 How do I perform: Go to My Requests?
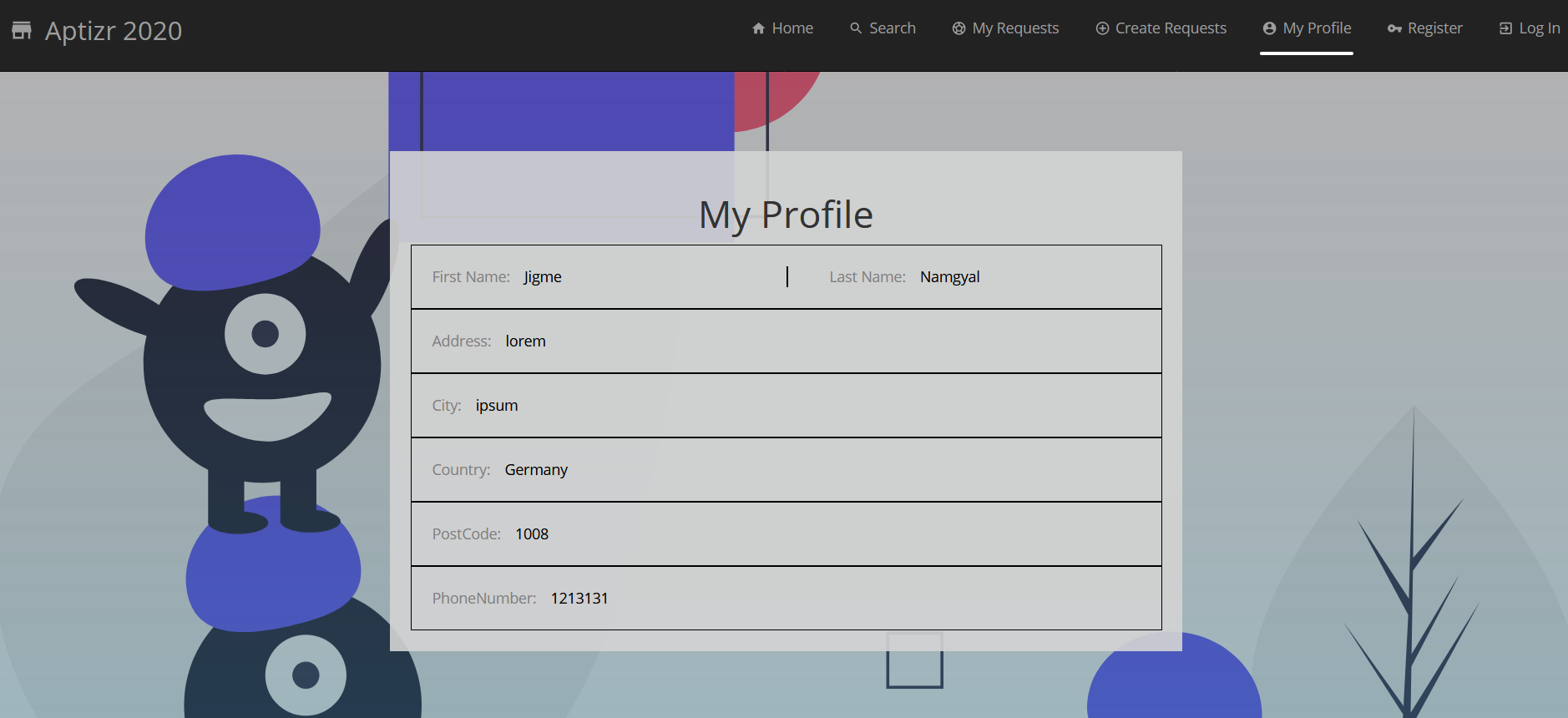1005,28
